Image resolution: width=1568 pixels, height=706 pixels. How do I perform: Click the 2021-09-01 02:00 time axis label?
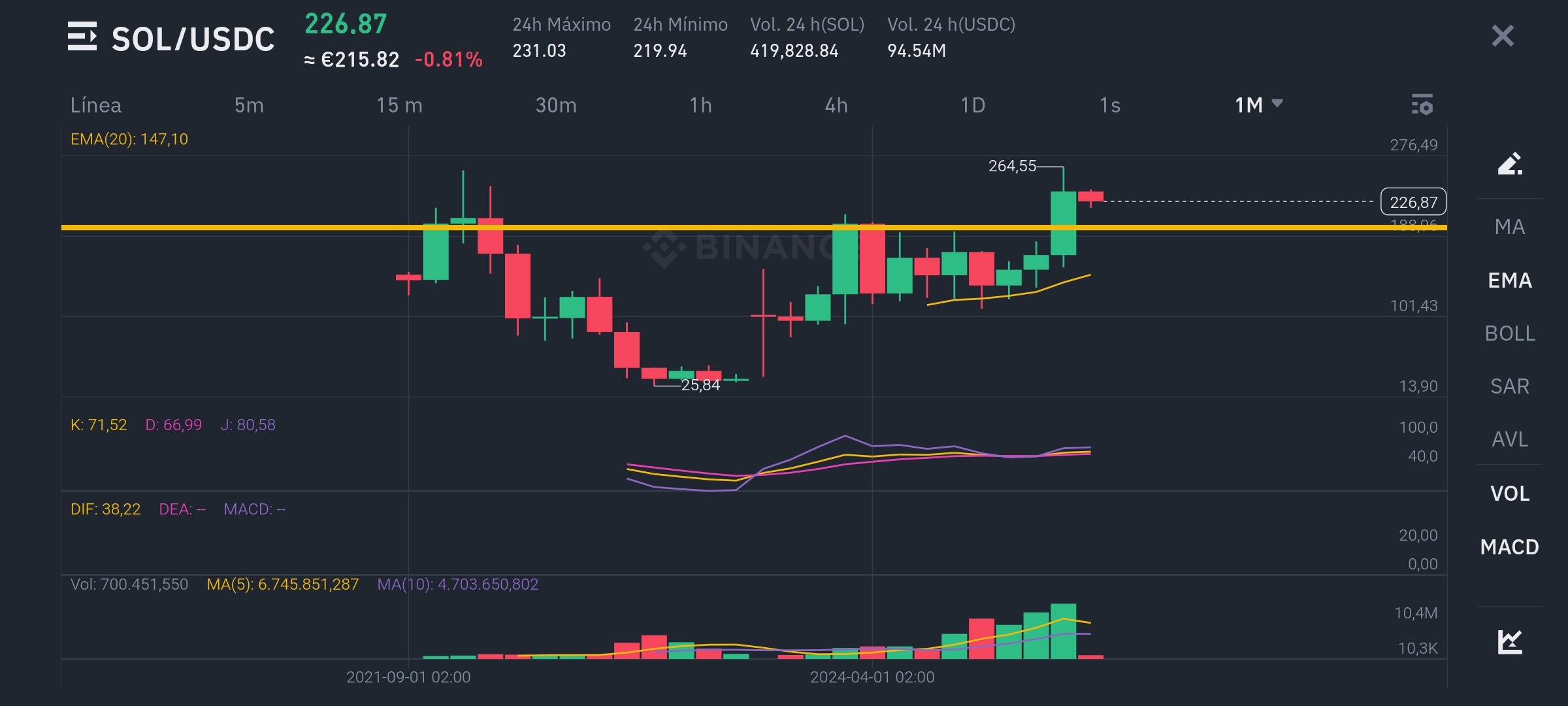click(408, 677)
